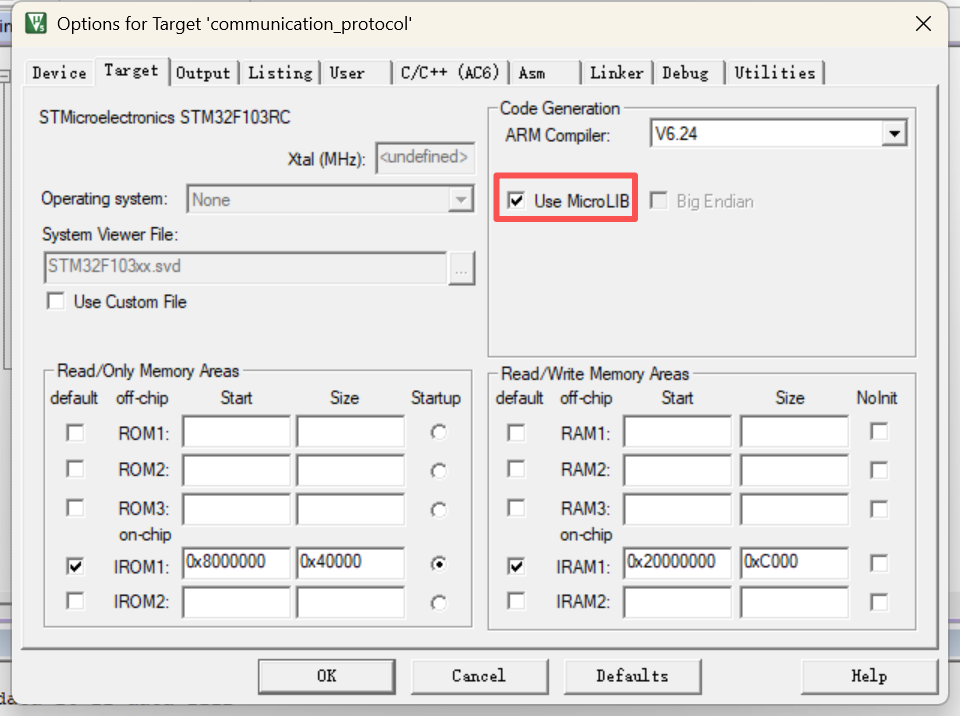Select the ROM1 Startup radio button
The width and height of the screenshot is (960, 716).
coord(438,432)
